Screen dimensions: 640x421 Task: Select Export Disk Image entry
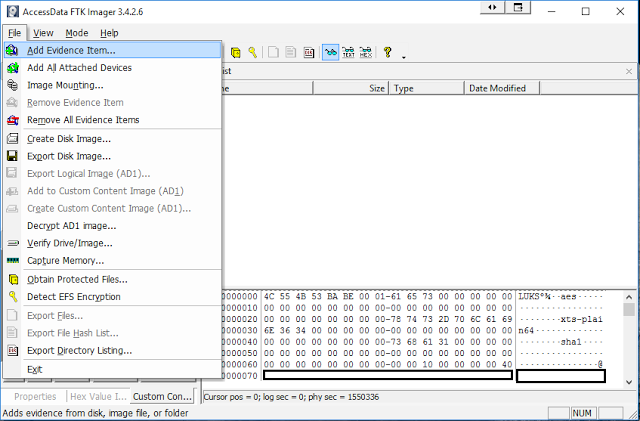point(113,156)
